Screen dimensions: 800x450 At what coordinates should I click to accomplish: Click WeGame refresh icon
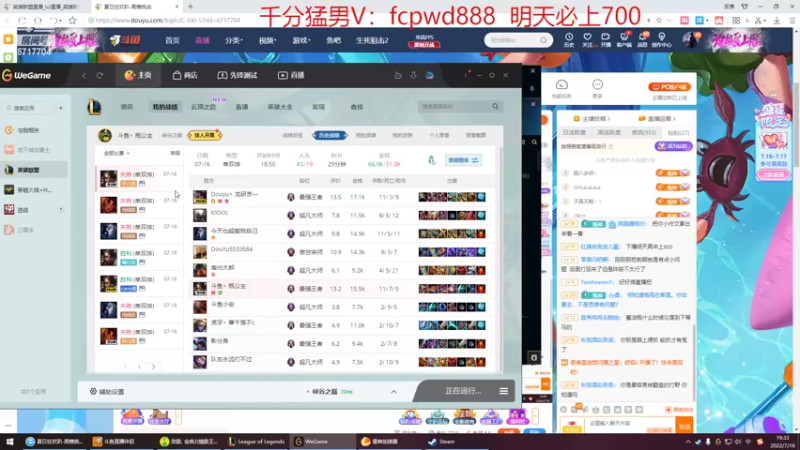pyautogui.click(x=100, y=76)
